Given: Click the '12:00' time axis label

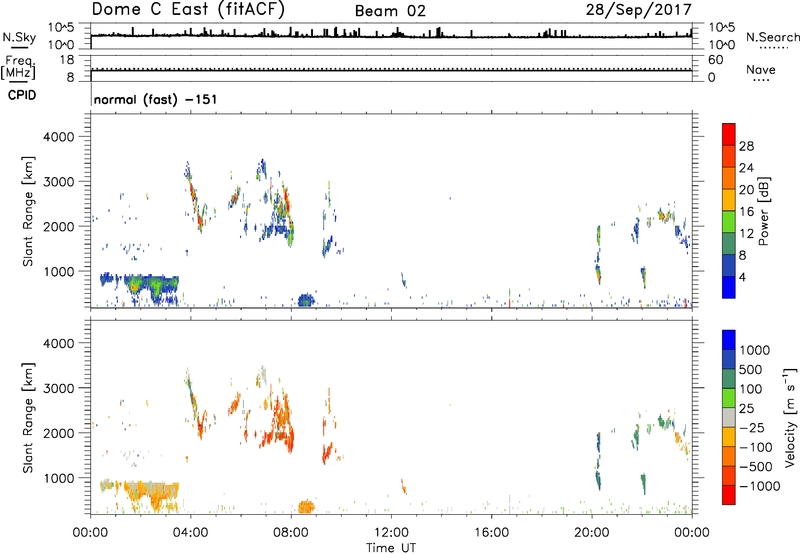Looking at the screenshot, I should click(391, 533).
